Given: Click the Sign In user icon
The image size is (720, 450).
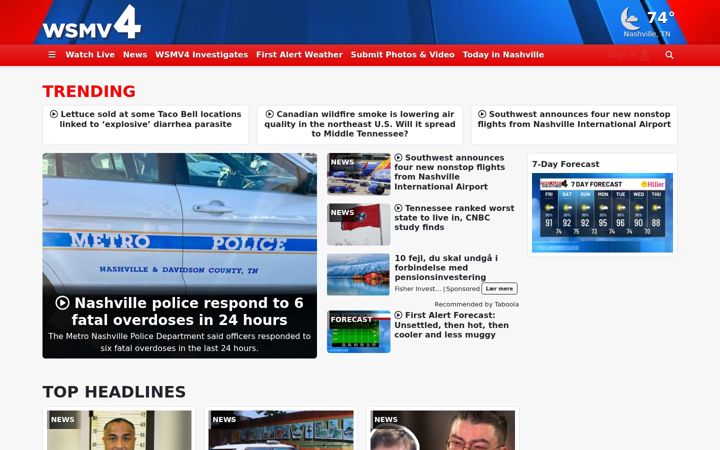Looking at the screenshot, I should [x=645, y=55].
